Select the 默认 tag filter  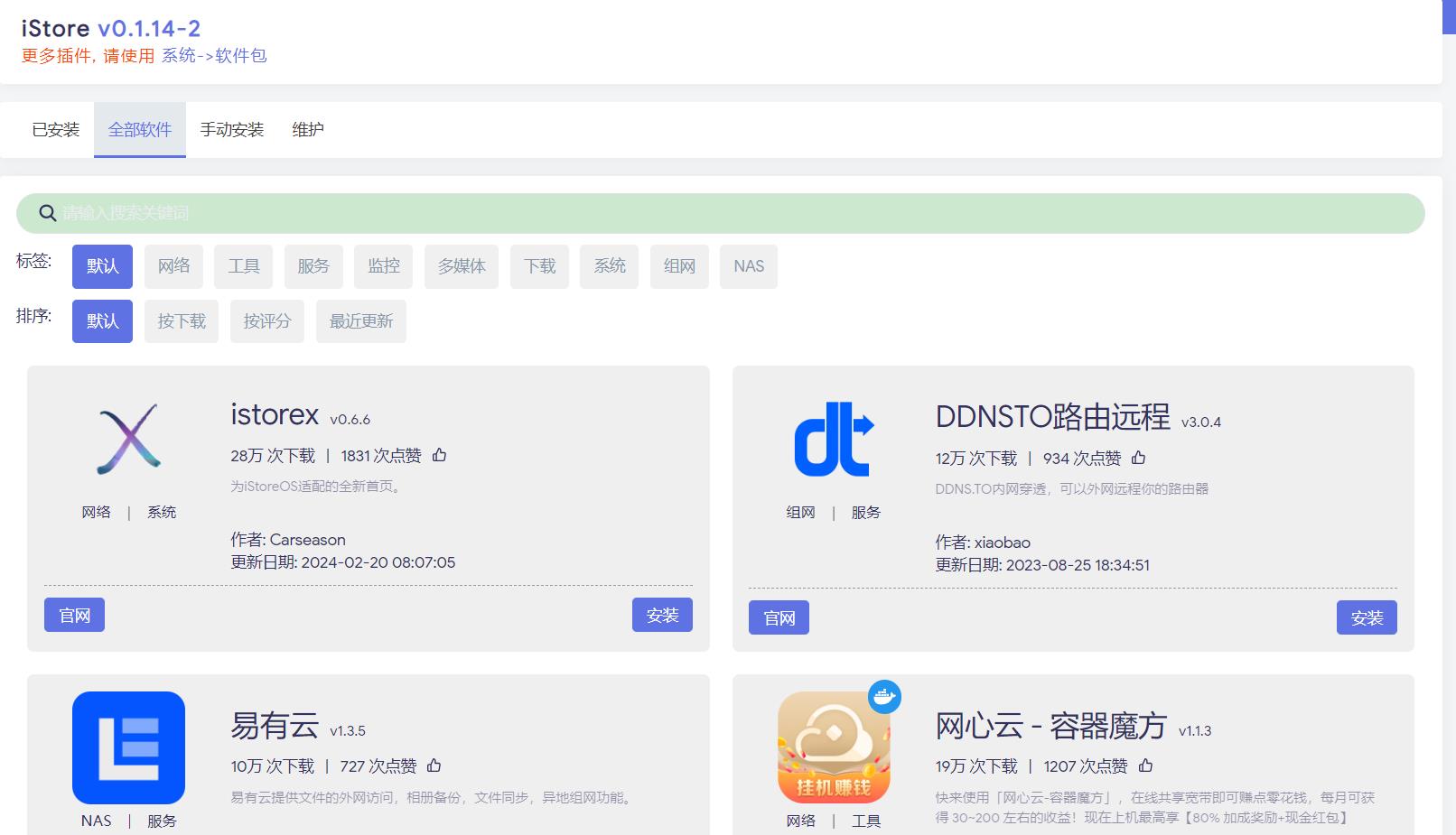click(x=102, y=266)
